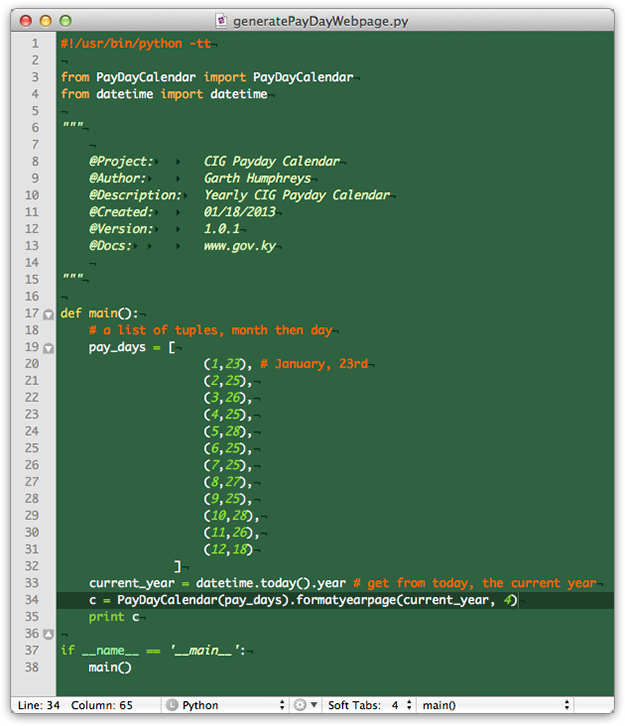The width and height of the screenshot is (625, 726).
Task: Click the opening docstring quotes on line 6
Action: click(x=73, y=125)
